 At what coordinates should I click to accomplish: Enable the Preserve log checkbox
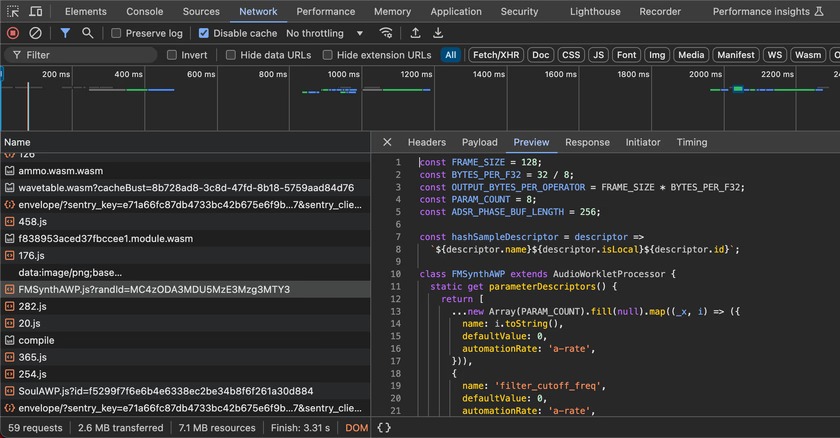tap(117, 33)
